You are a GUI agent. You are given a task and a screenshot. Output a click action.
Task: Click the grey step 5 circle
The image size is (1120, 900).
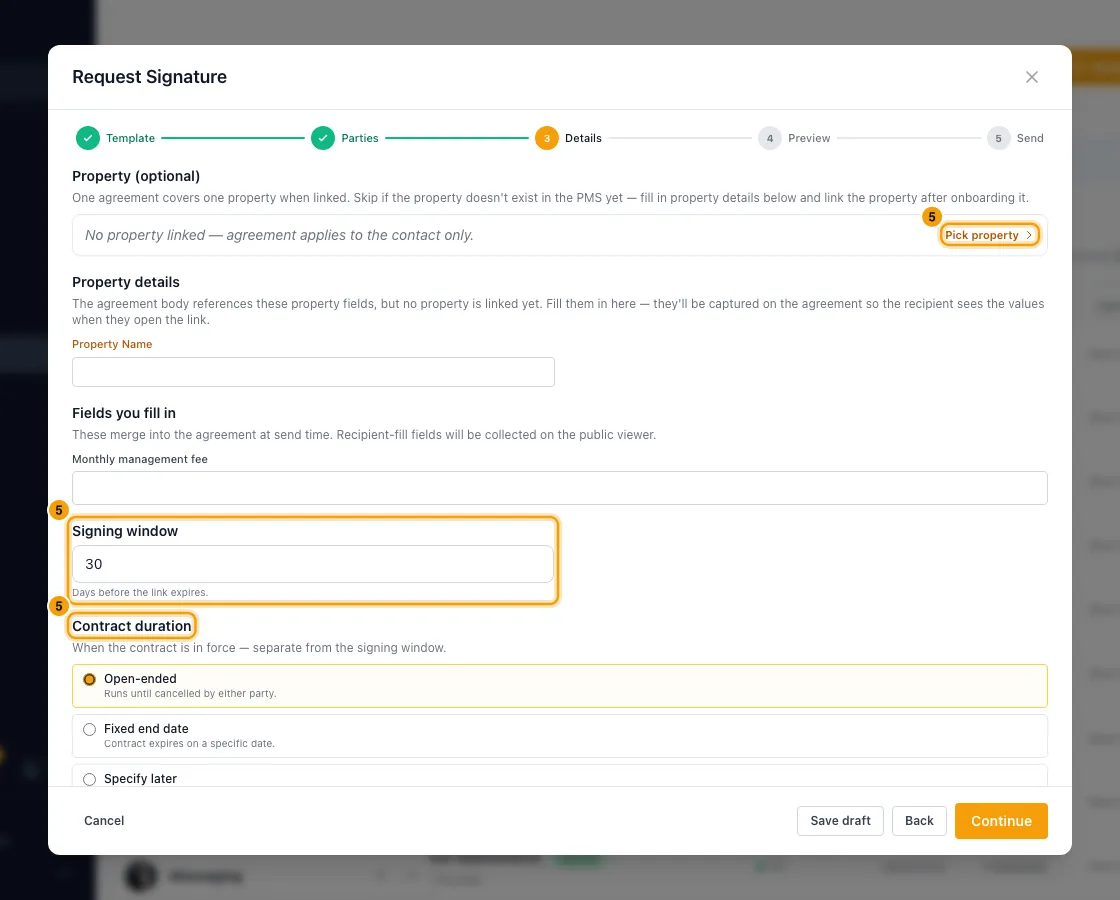coord(999,138)
